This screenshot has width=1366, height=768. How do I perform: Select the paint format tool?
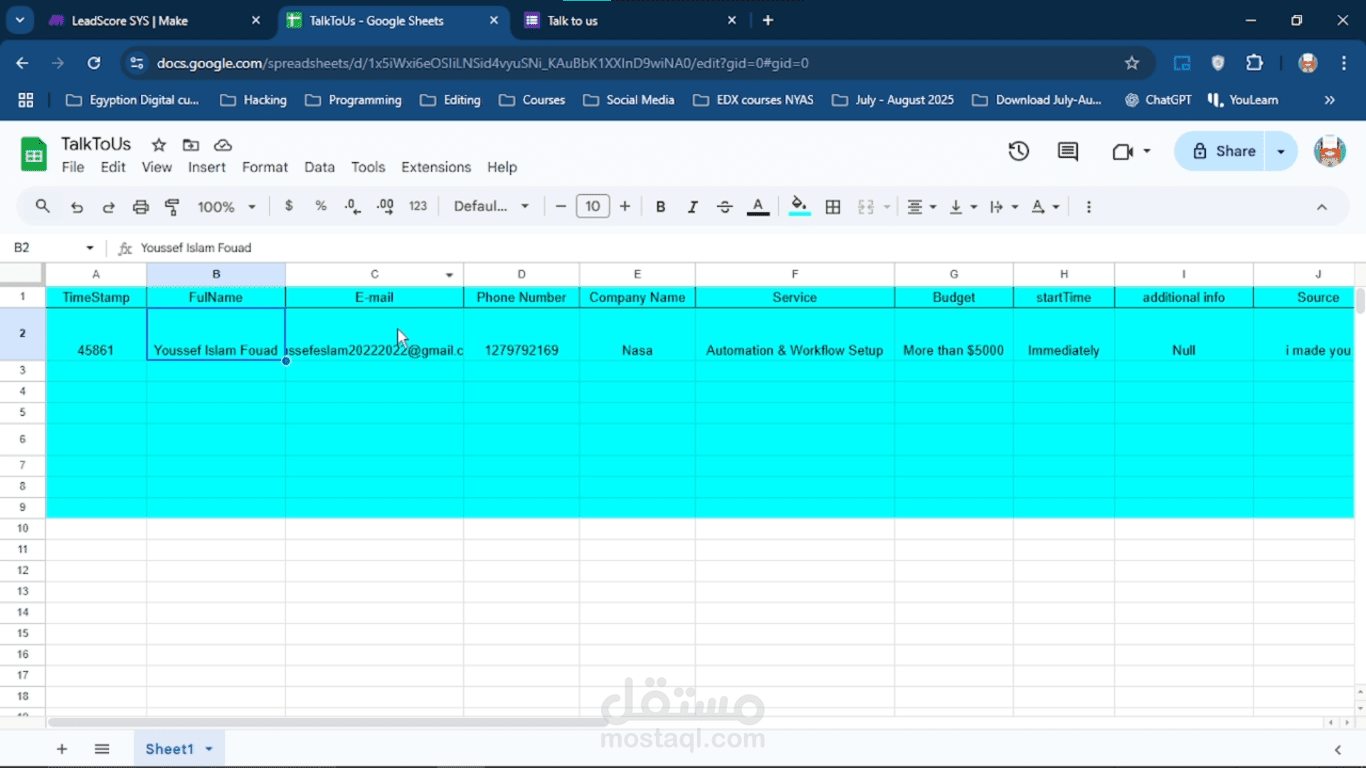tap(172, 207)
